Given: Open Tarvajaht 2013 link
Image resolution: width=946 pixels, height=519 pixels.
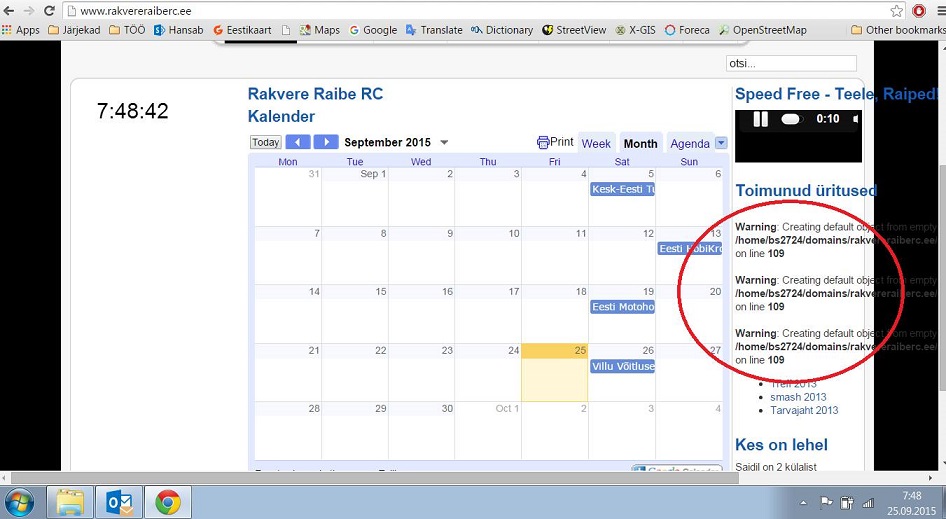Looking at the screenshot, I should (804, 410).
